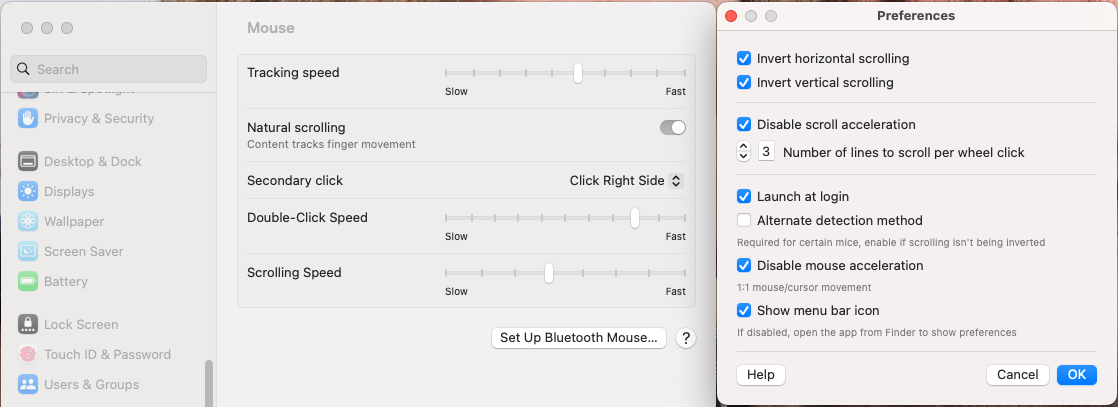Click the question mark help button
1118x407 pixels.
[685, 338]
